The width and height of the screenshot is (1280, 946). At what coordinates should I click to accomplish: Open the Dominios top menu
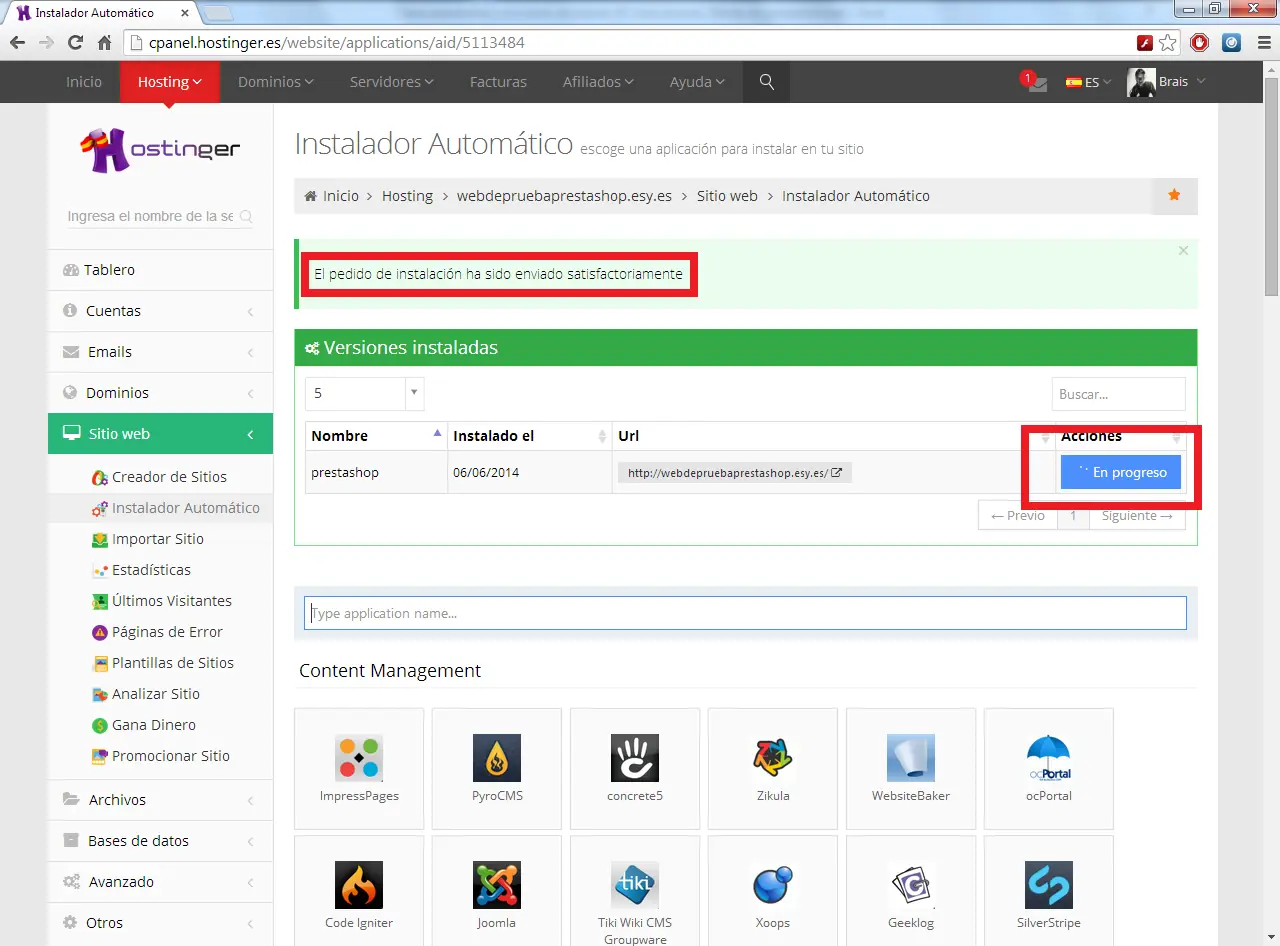coord(276,82)
